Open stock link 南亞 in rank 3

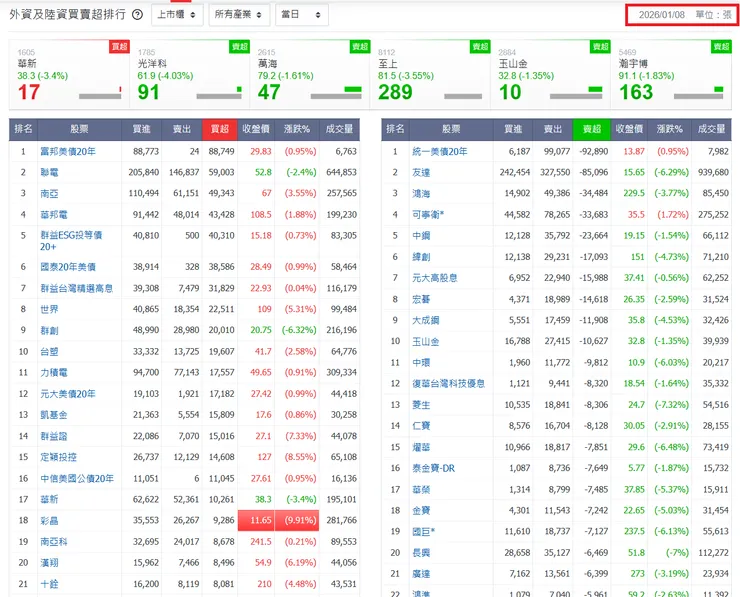[49, 193]
